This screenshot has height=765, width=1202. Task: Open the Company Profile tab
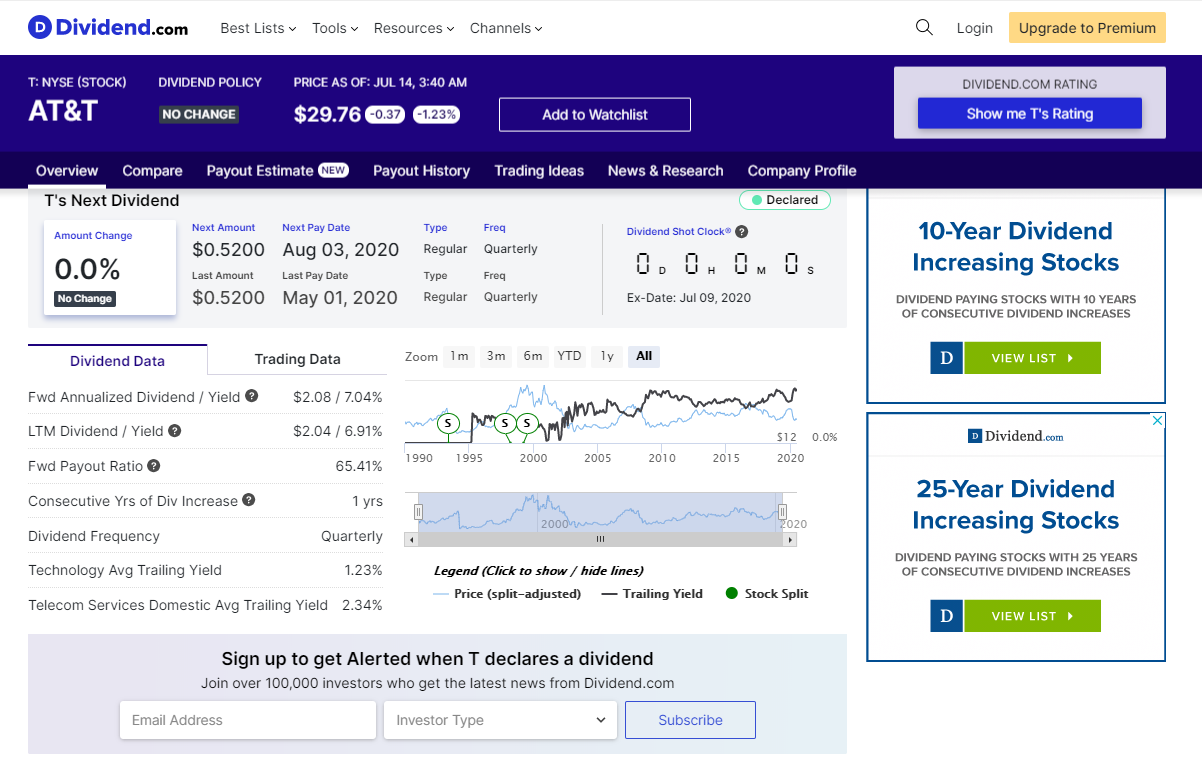[x=802, y=170]
